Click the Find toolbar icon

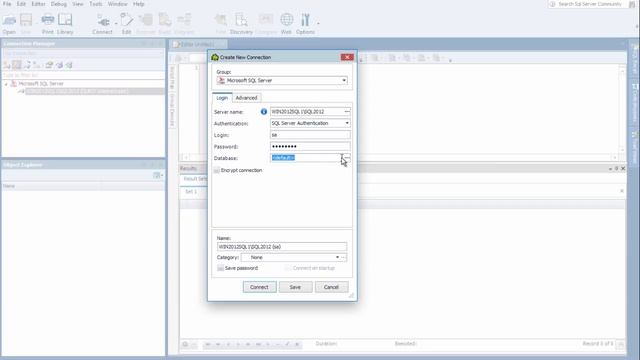pyautogui.click(x=221, y=20)
